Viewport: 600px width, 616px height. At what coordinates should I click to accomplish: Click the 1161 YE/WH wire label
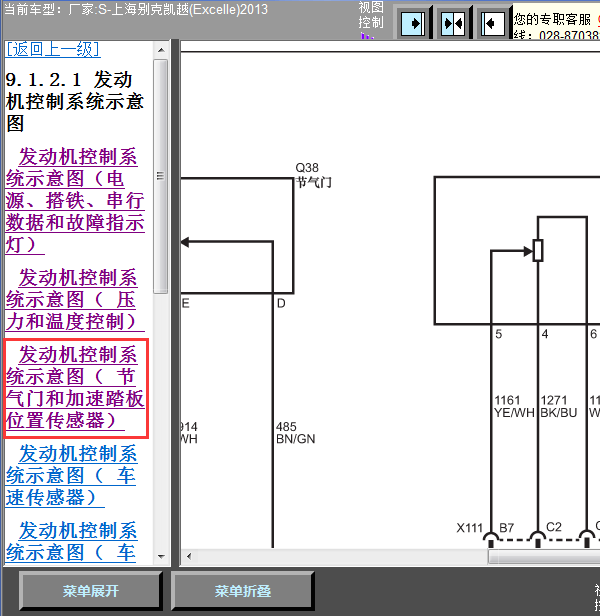514,407
